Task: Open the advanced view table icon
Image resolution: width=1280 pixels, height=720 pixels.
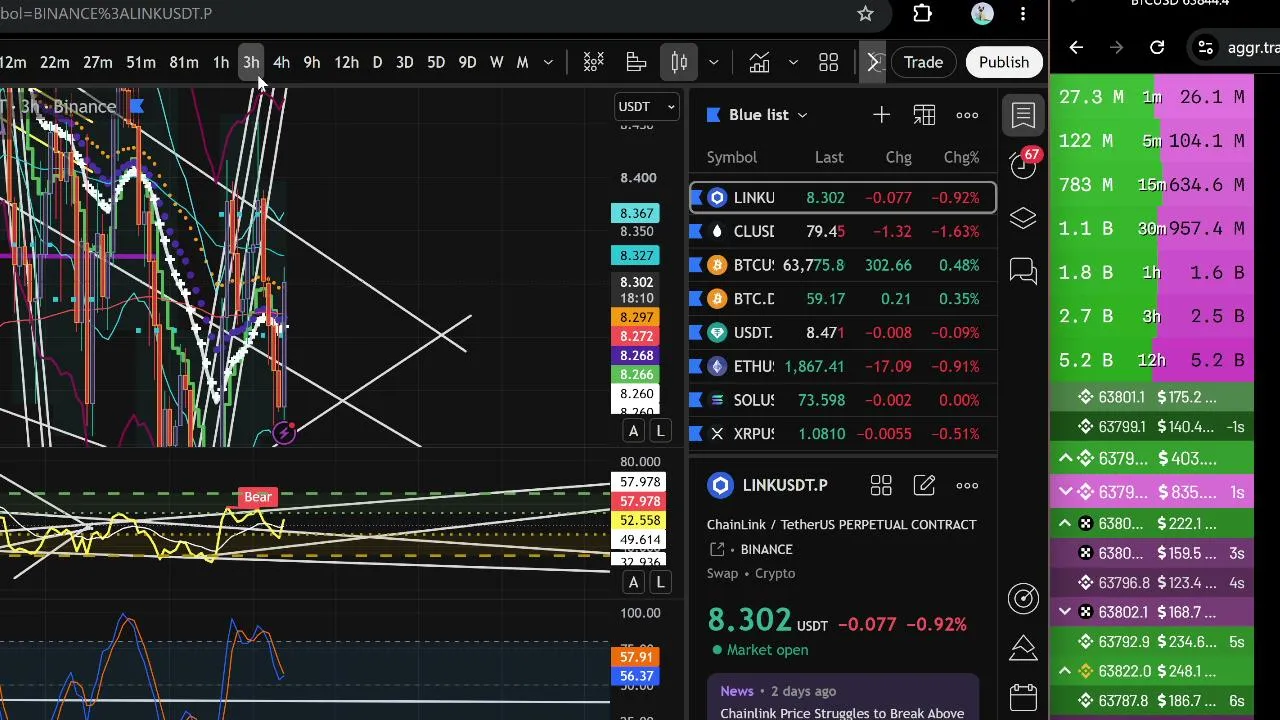Action: pyautogui.click(x=924, y=115)
